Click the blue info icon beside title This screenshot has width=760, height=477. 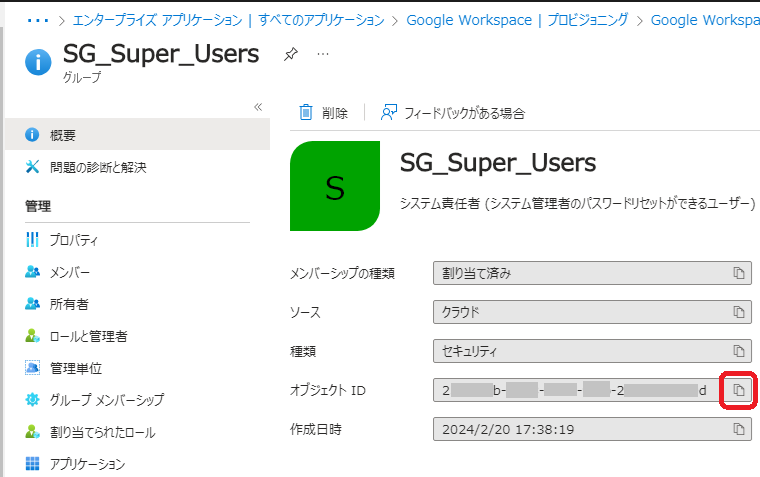coord(38,62)
